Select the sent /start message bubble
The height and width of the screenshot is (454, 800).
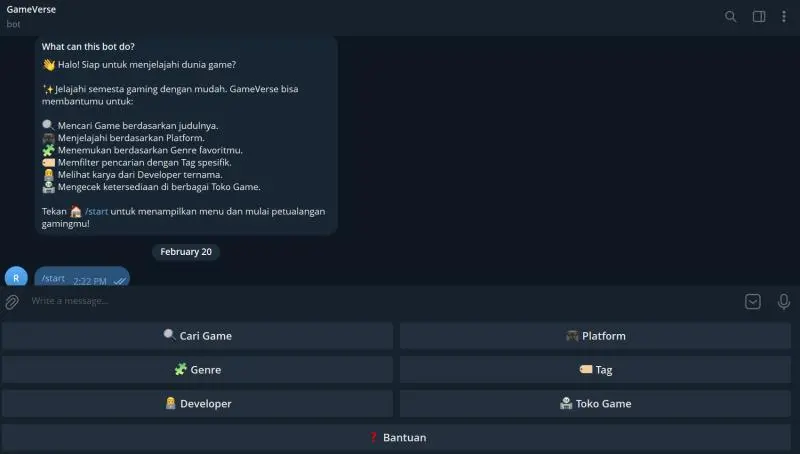click(82, 277)
